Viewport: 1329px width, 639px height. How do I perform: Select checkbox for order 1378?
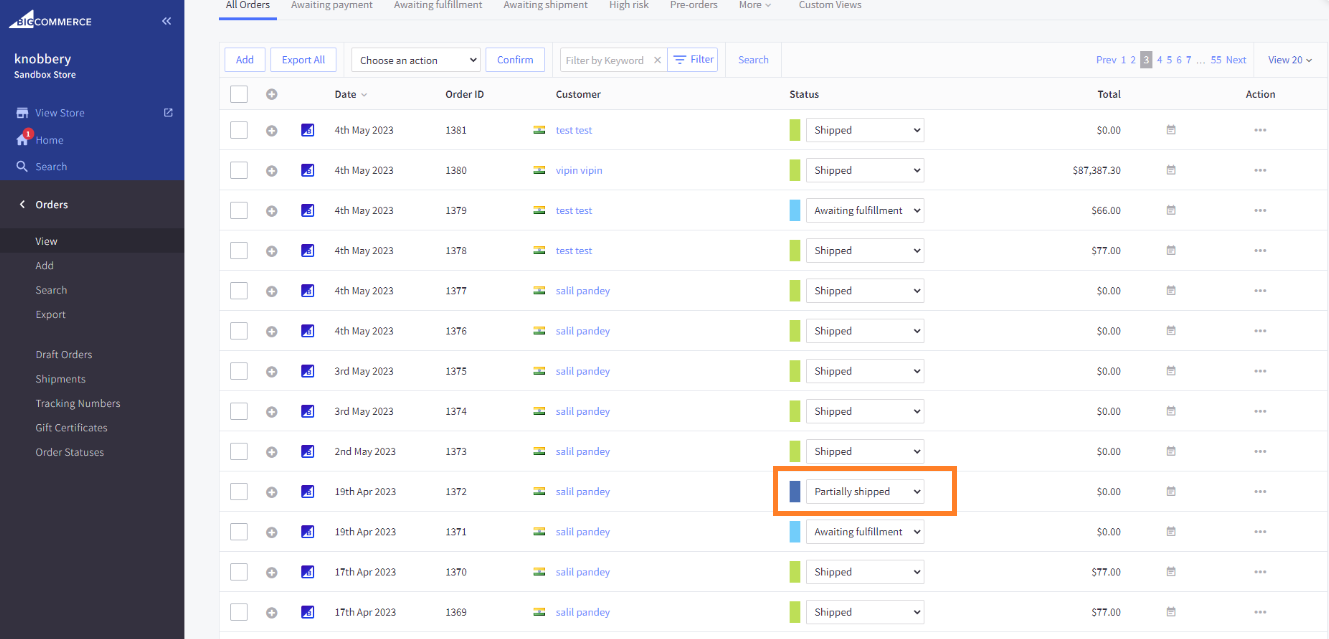click(239, 251)
